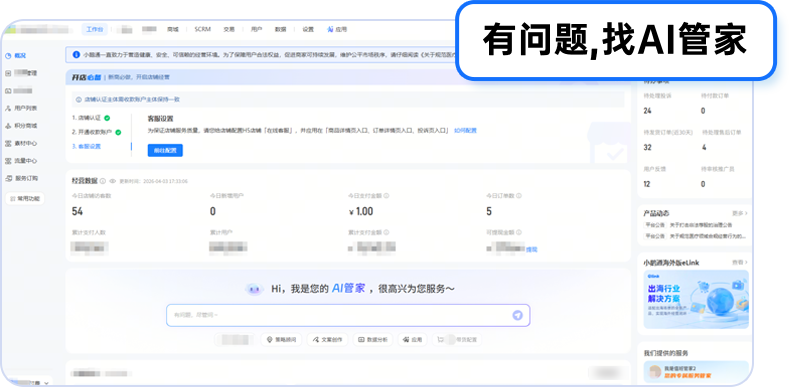789x387 pixels.
Task: Click the AI管家 robot mascot icon
Action: click(254, 289)
